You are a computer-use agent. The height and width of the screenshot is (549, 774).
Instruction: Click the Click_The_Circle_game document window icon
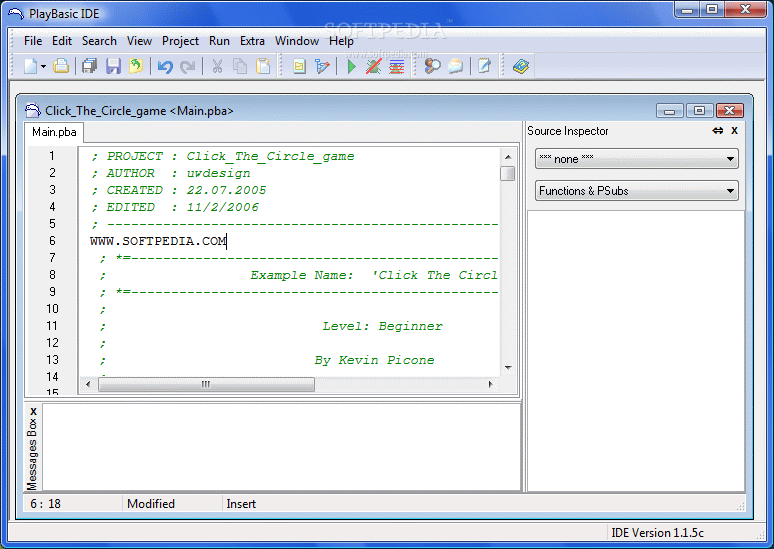click(33, 111)
